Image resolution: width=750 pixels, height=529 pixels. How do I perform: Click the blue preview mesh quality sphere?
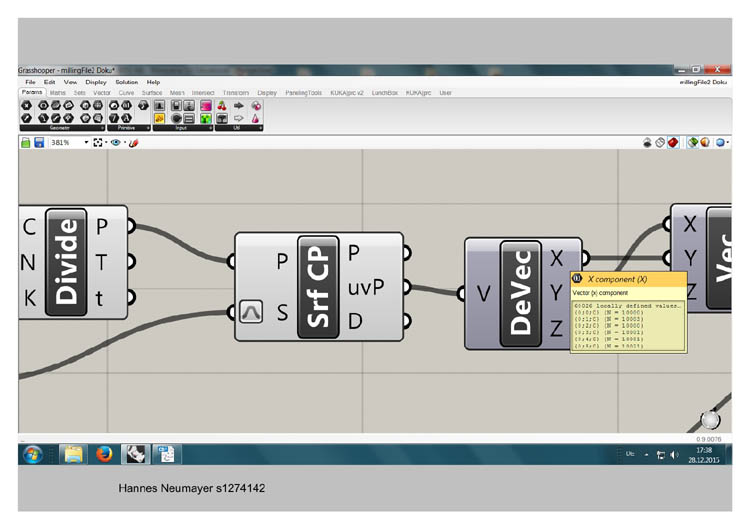719,143
